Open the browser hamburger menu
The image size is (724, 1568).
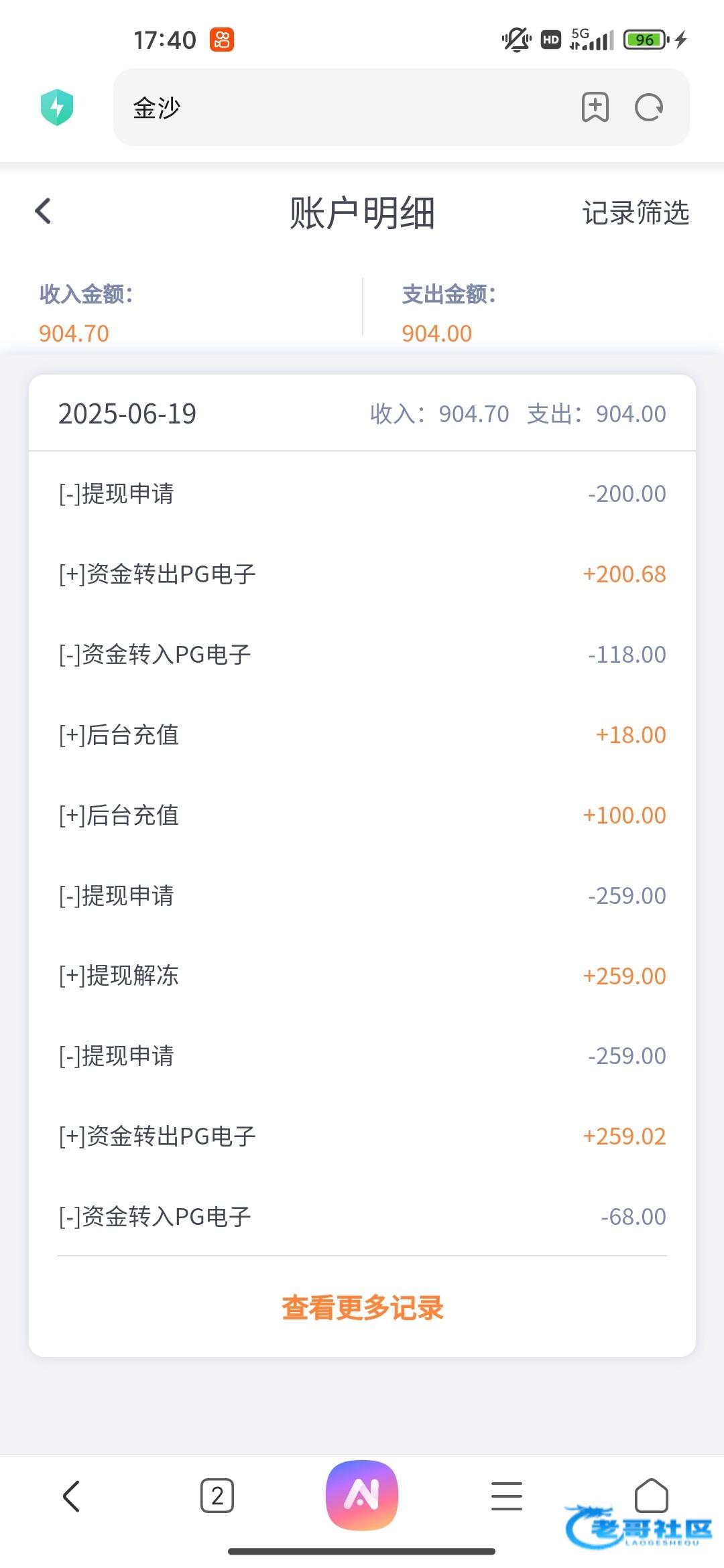pyautogui.click(x=507, y=1496)
